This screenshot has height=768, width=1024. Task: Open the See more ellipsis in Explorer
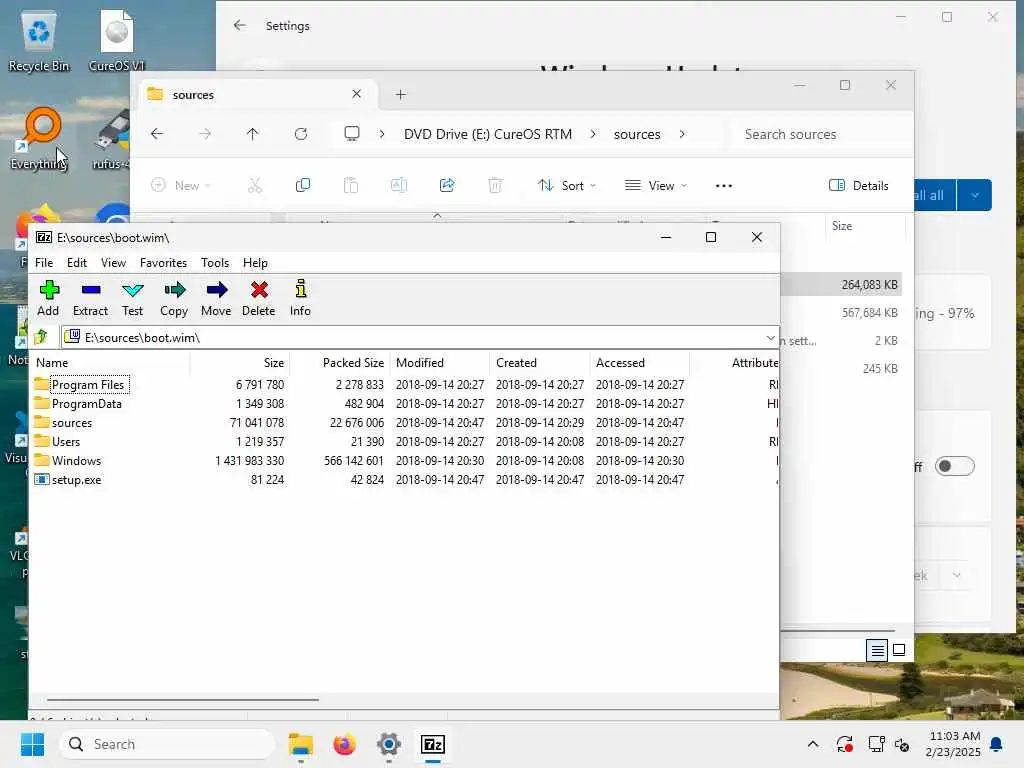coord(724,185)
